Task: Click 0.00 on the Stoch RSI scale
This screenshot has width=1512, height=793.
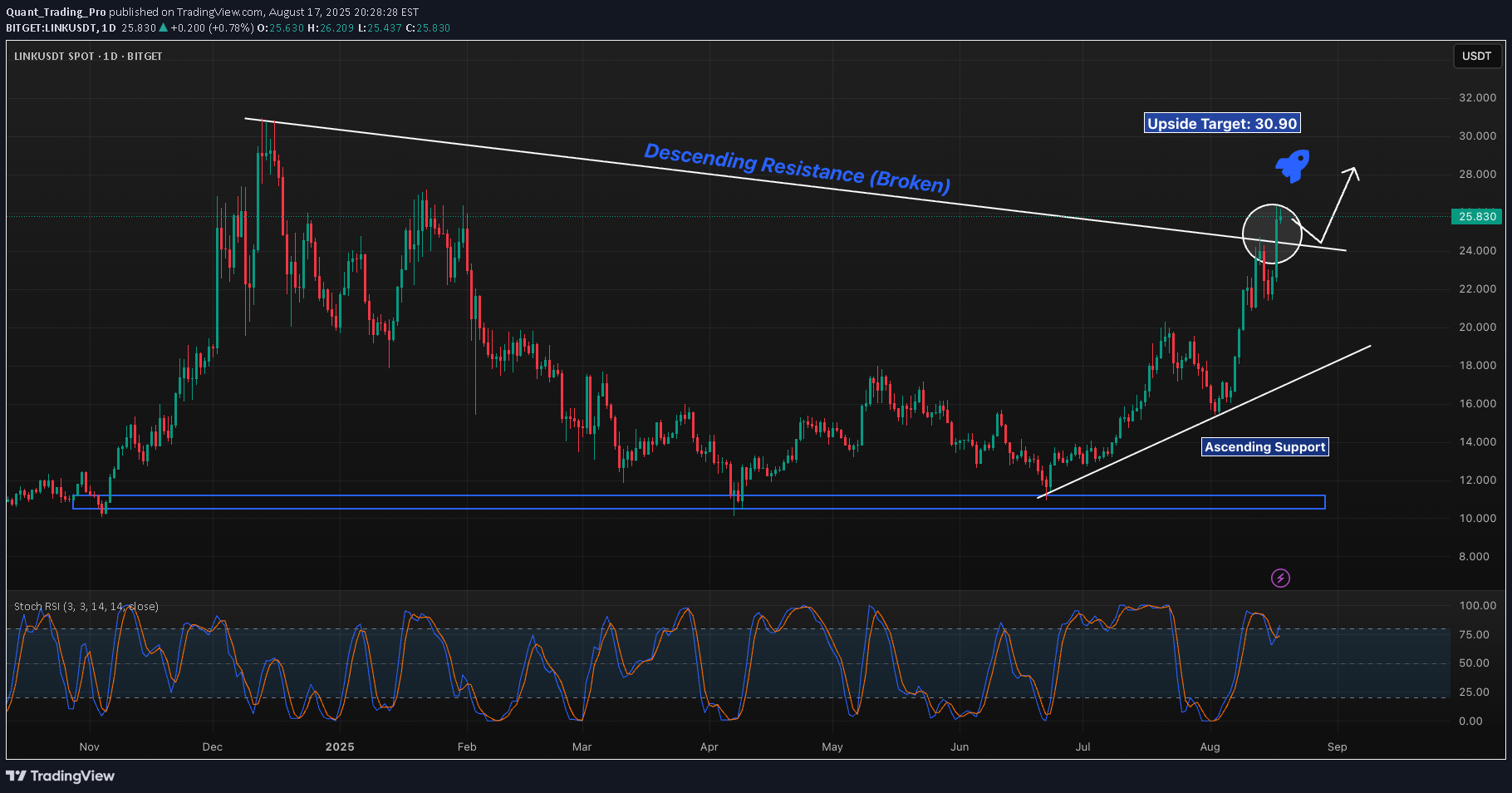Action: click(1470, 721)
